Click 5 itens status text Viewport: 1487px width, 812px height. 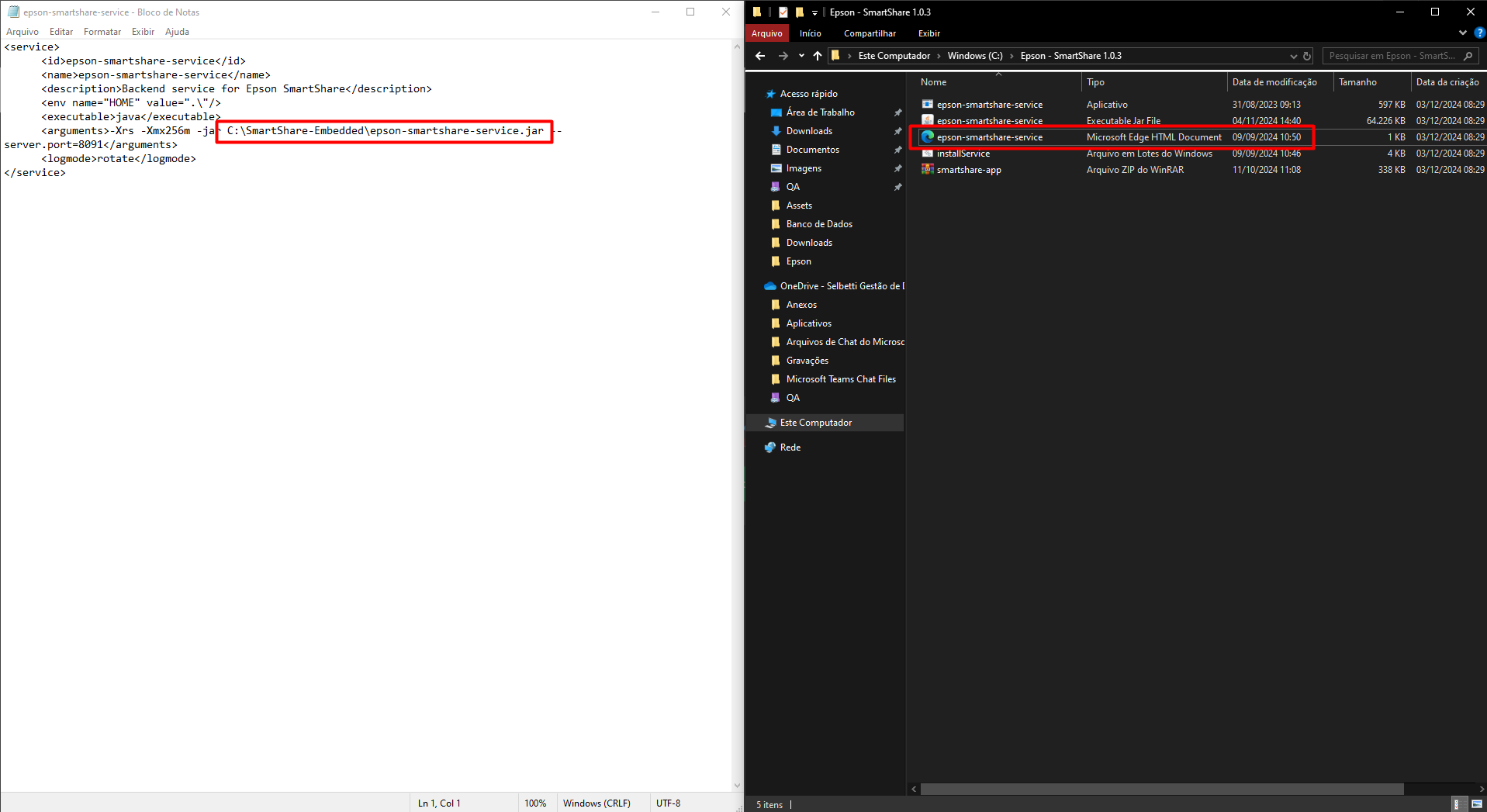(x=769, y=805)
